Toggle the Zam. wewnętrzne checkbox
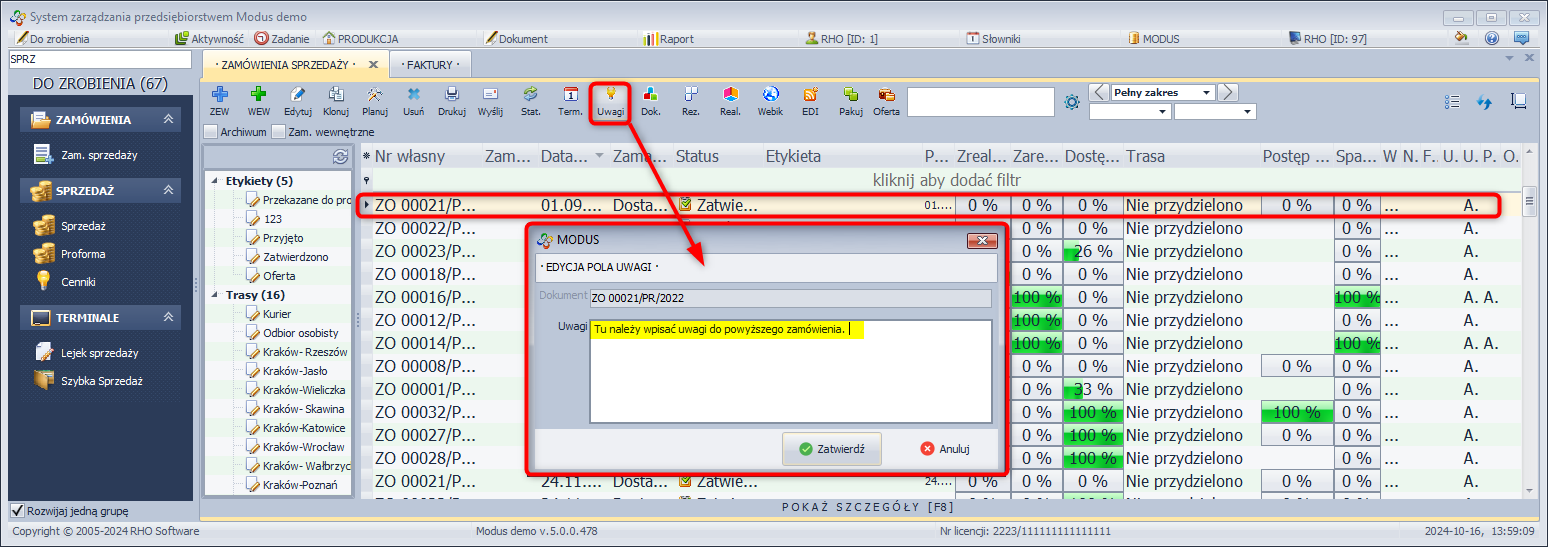Image resolution: width=1548 pixels, height=547 pixels. [278, 131]
